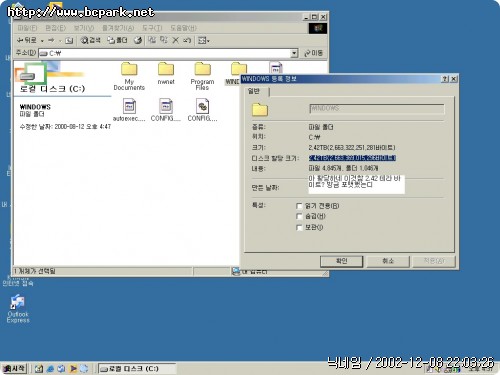Open the Back button history dropdown arrow
Viewport: 500px width, 375px height.
point(42,41)
